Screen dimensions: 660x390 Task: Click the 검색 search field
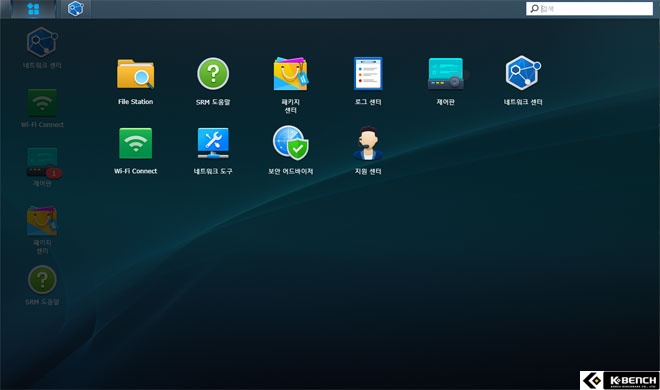(x=589, y=8)
